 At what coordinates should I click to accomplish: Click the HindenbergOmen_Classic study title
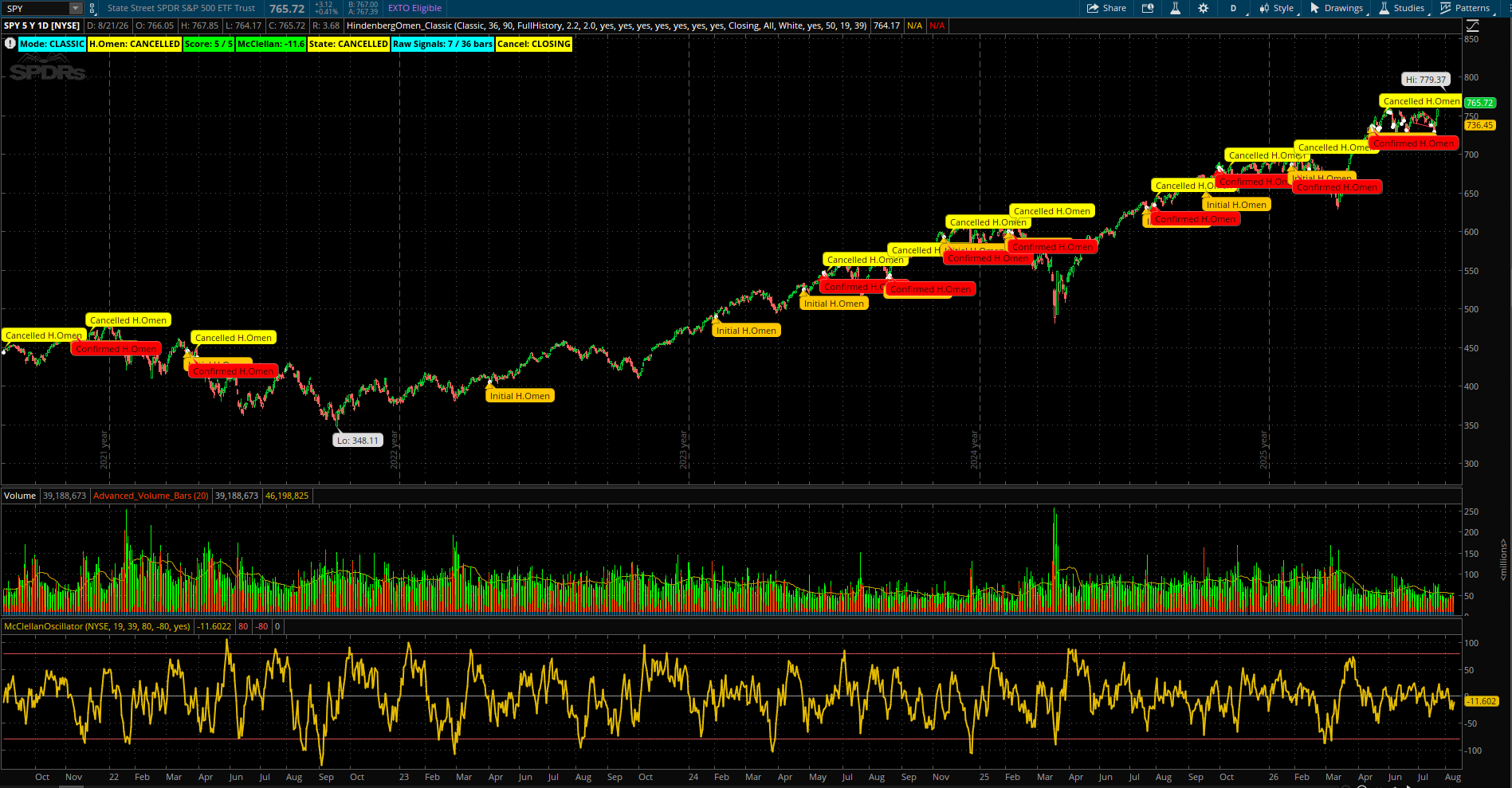[607, 25]
